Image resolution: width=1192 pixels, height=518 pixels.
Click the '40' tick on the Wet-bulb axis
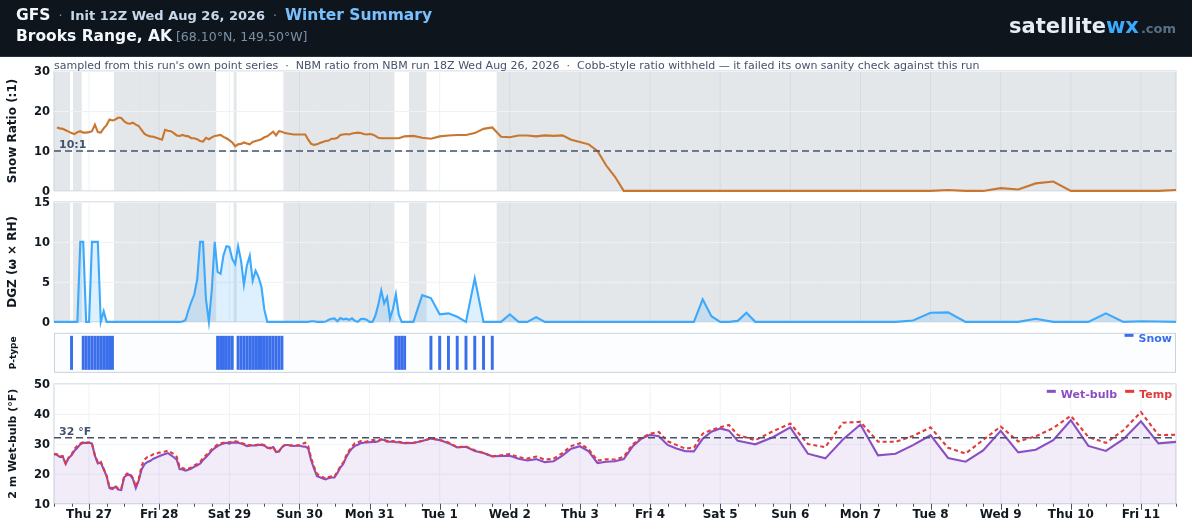tap(43, 414)
